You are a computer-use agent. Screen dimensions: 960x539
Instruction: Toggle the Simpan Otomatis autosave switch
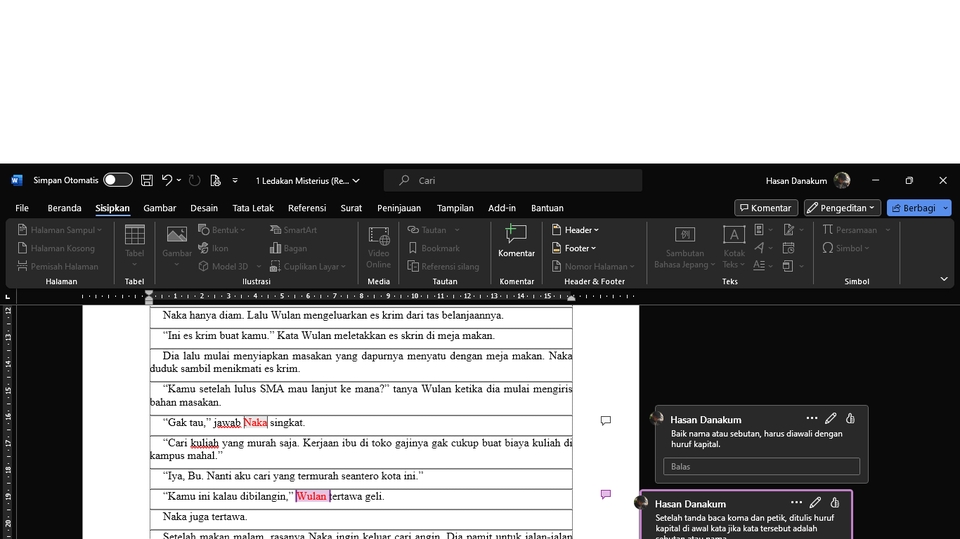[118, 180]
